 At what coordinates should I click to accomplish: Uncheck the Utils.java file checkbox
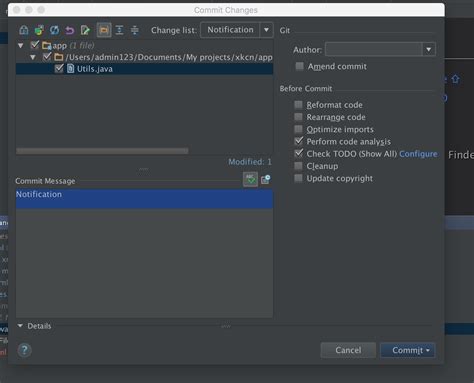pos(59,68)
